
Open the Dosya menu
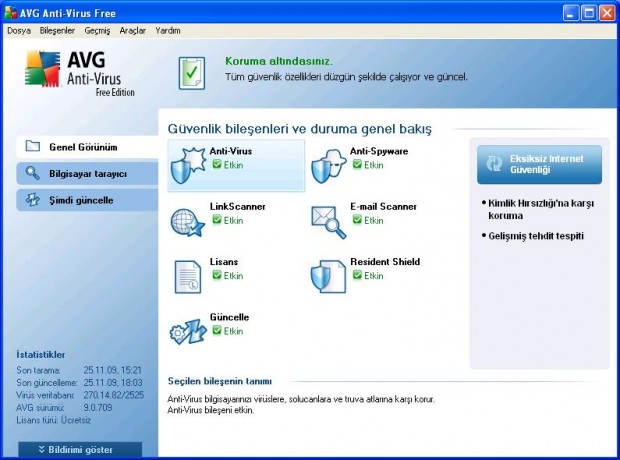point(19,30)
